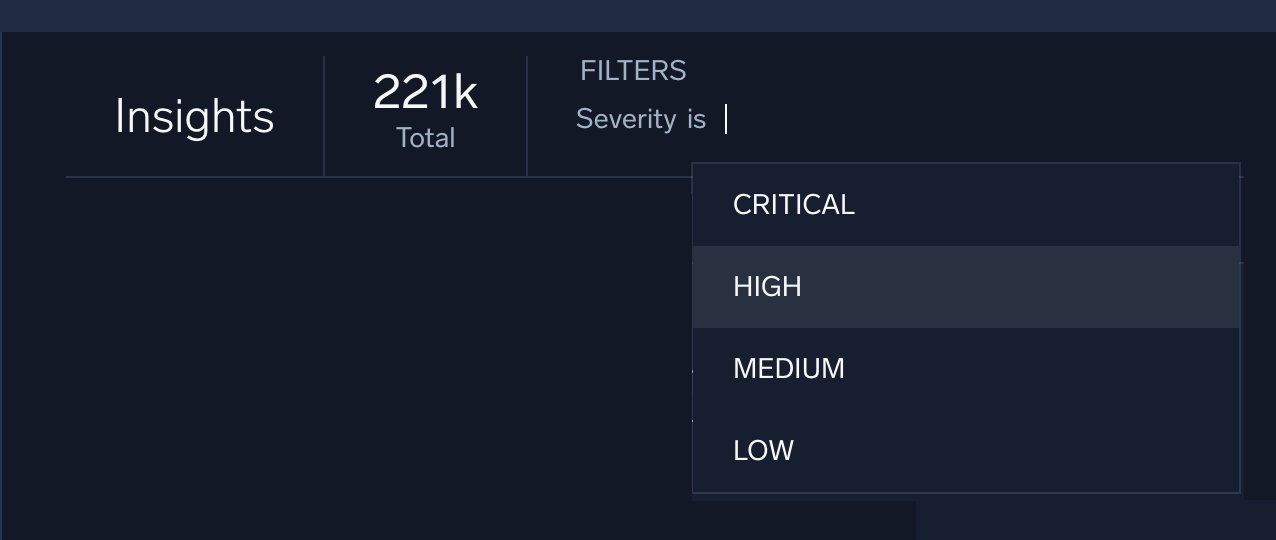This screenshot has height=540, width=1276.
Task: Select LOW in the dropdown list
Action: tap(763, 451)
